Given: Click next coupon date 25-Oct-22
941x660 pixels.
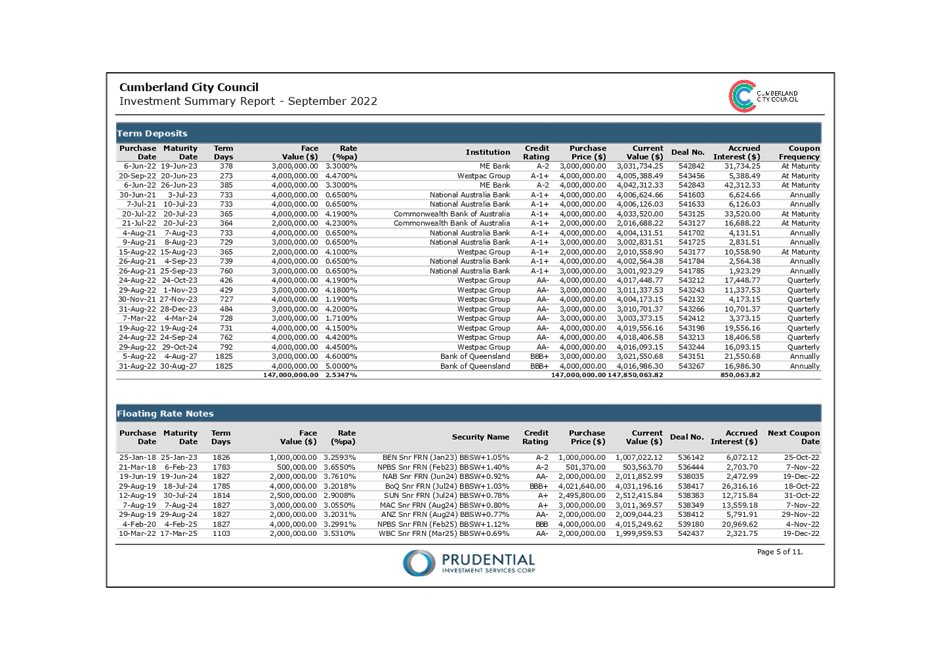Looking at the screenshot, I should (x=801, y=457).
